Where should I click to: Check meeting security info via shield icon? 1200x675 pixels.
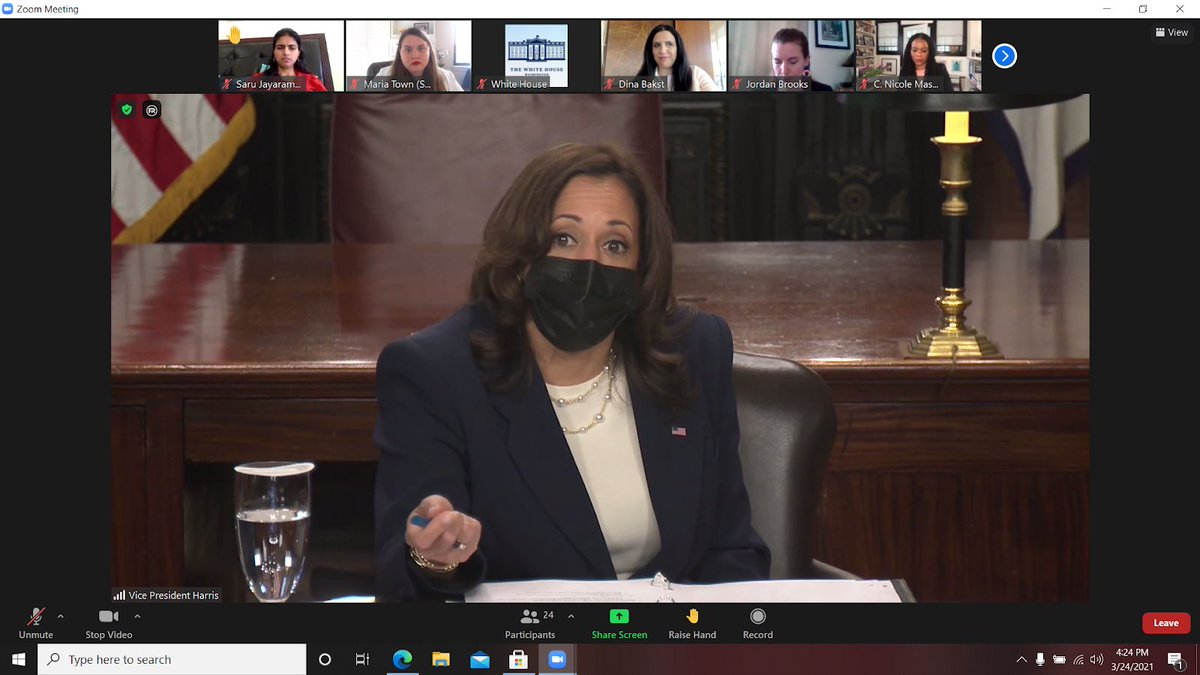[x=125, y=110]
